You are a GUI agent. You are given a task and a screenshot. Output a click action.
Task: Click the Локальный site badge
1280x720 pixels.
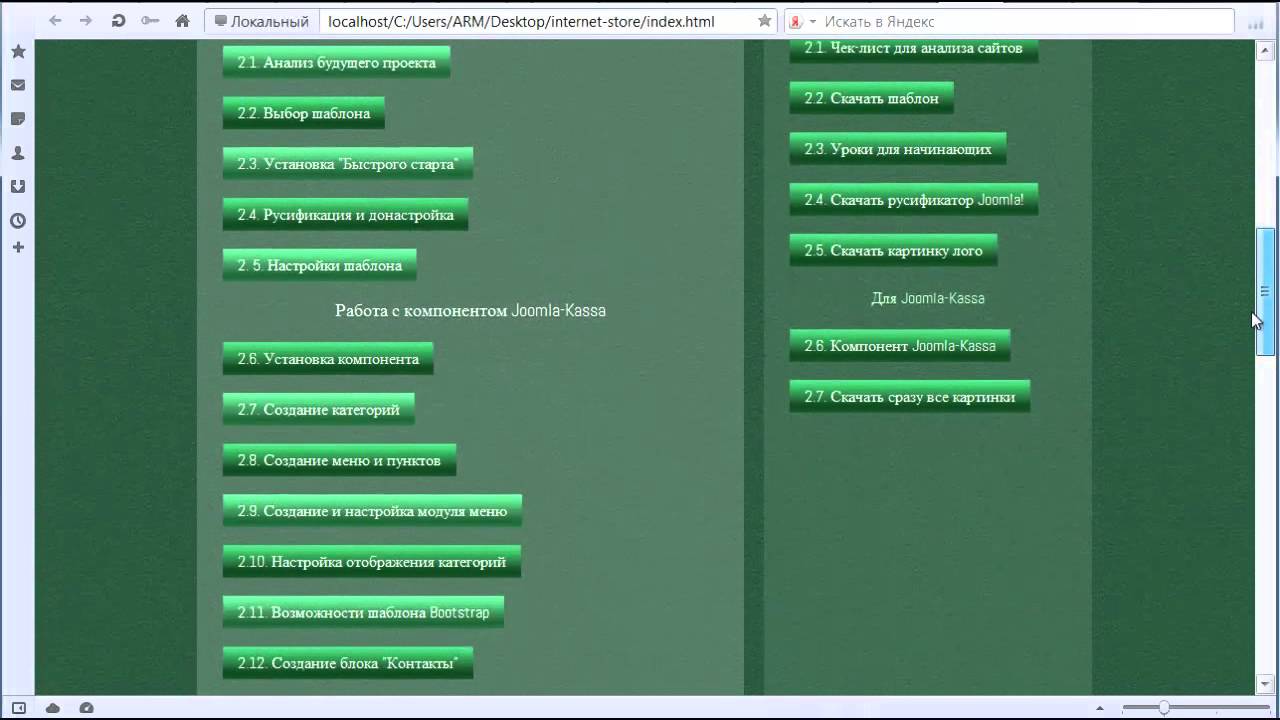coord(261,21)
